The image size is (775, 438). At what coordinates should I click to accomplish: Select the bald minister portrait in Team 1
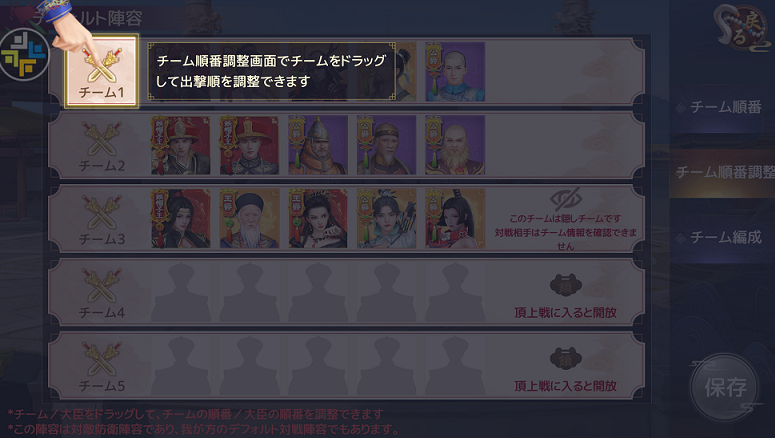[x=455, y=72]
